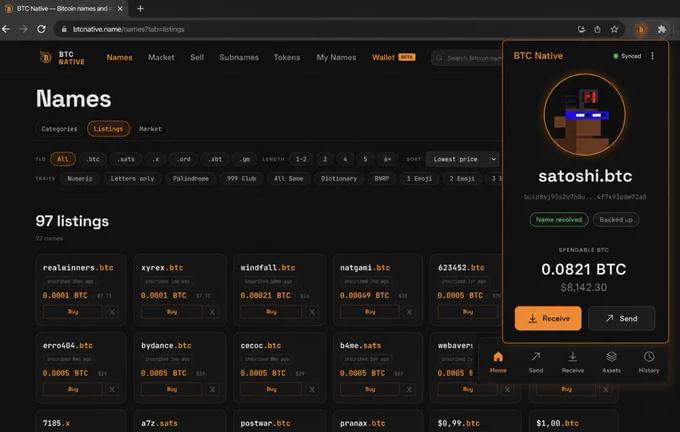Open History in wallet bottom navigation
Screen dimensions: 680x432
[649, 362]
